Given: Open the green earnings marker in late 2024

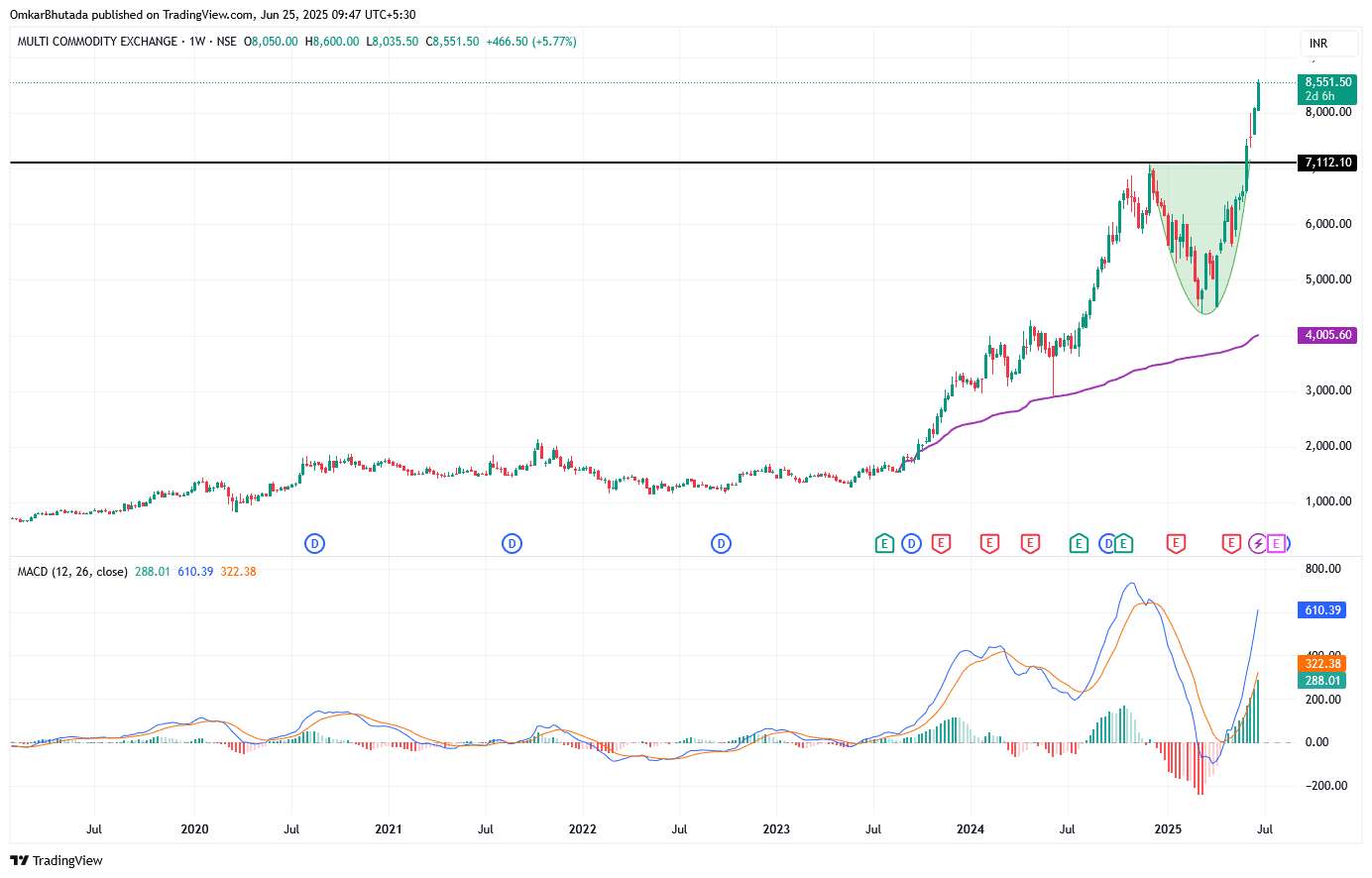Looking at the screenshot, I should pyautogui.click(x=1123, y=543).
